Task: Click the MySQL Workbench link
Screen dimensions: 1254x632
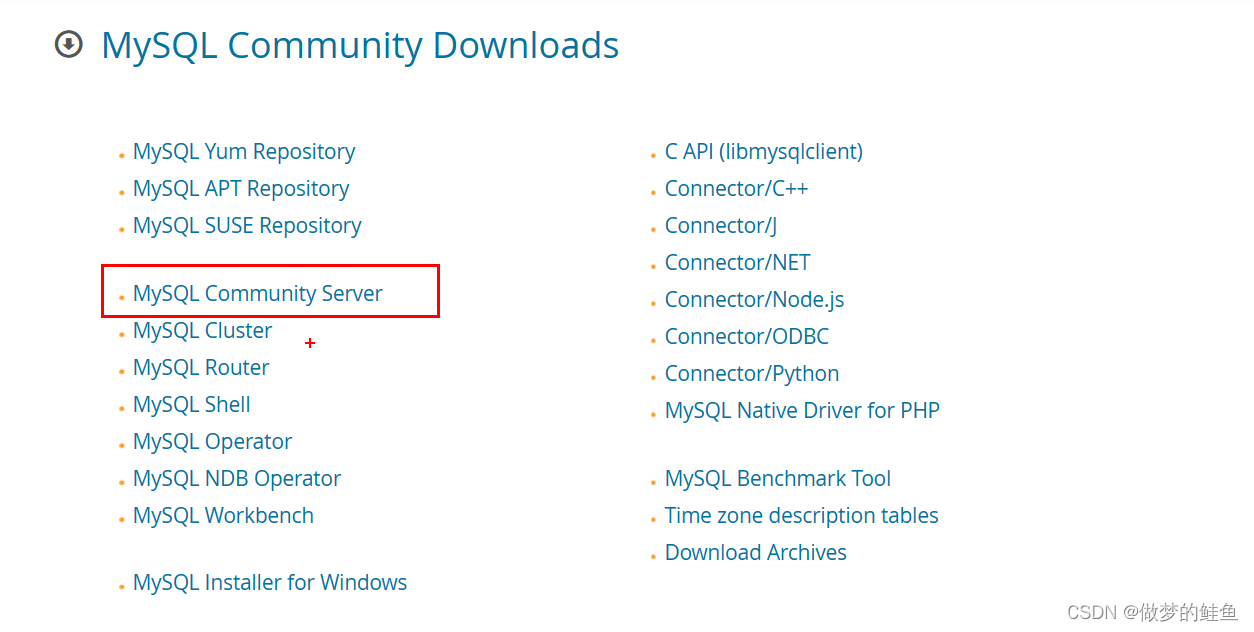Action: [x=223, y=516]
